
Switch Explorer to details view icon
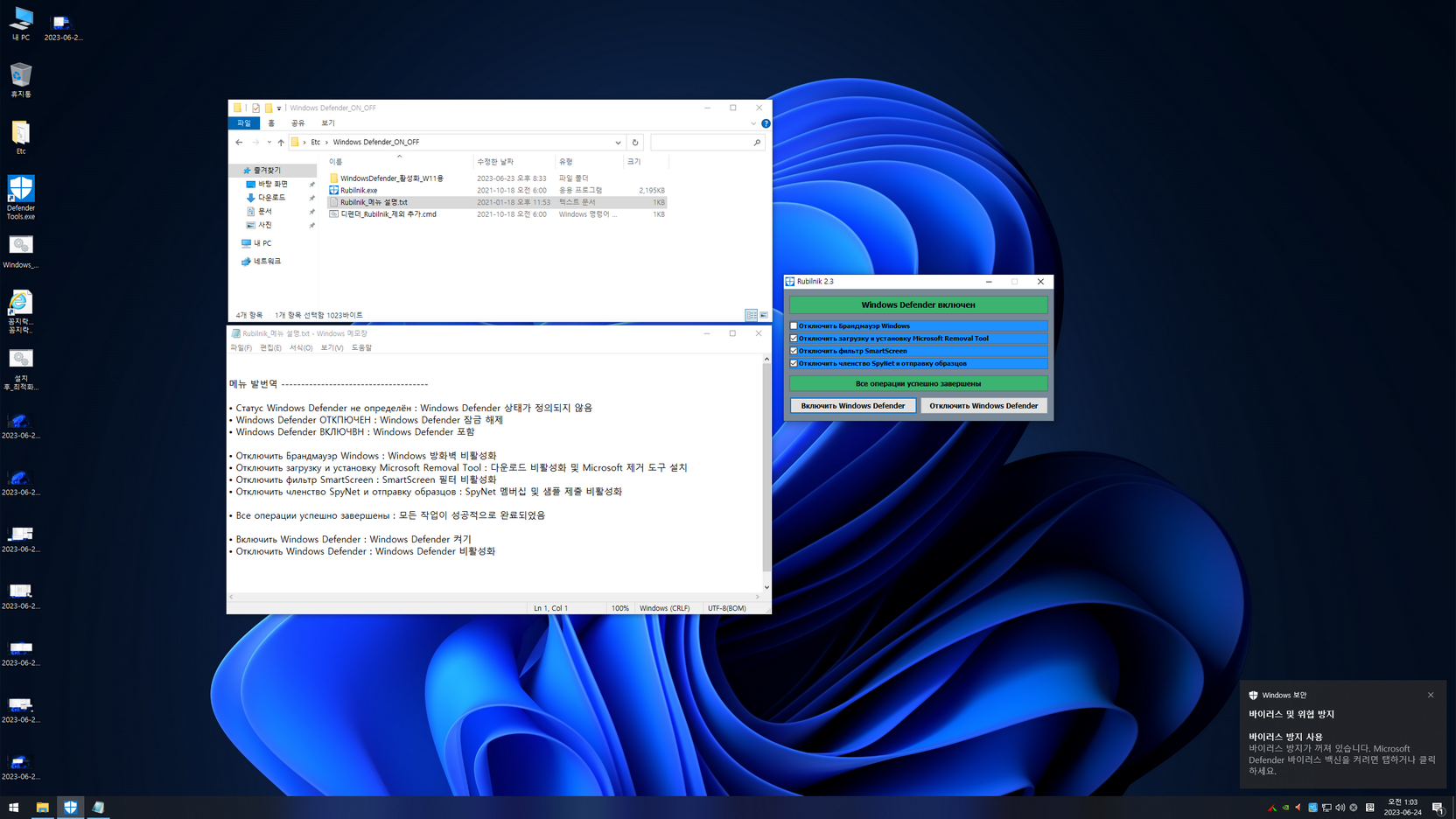(x=752, y=316)
